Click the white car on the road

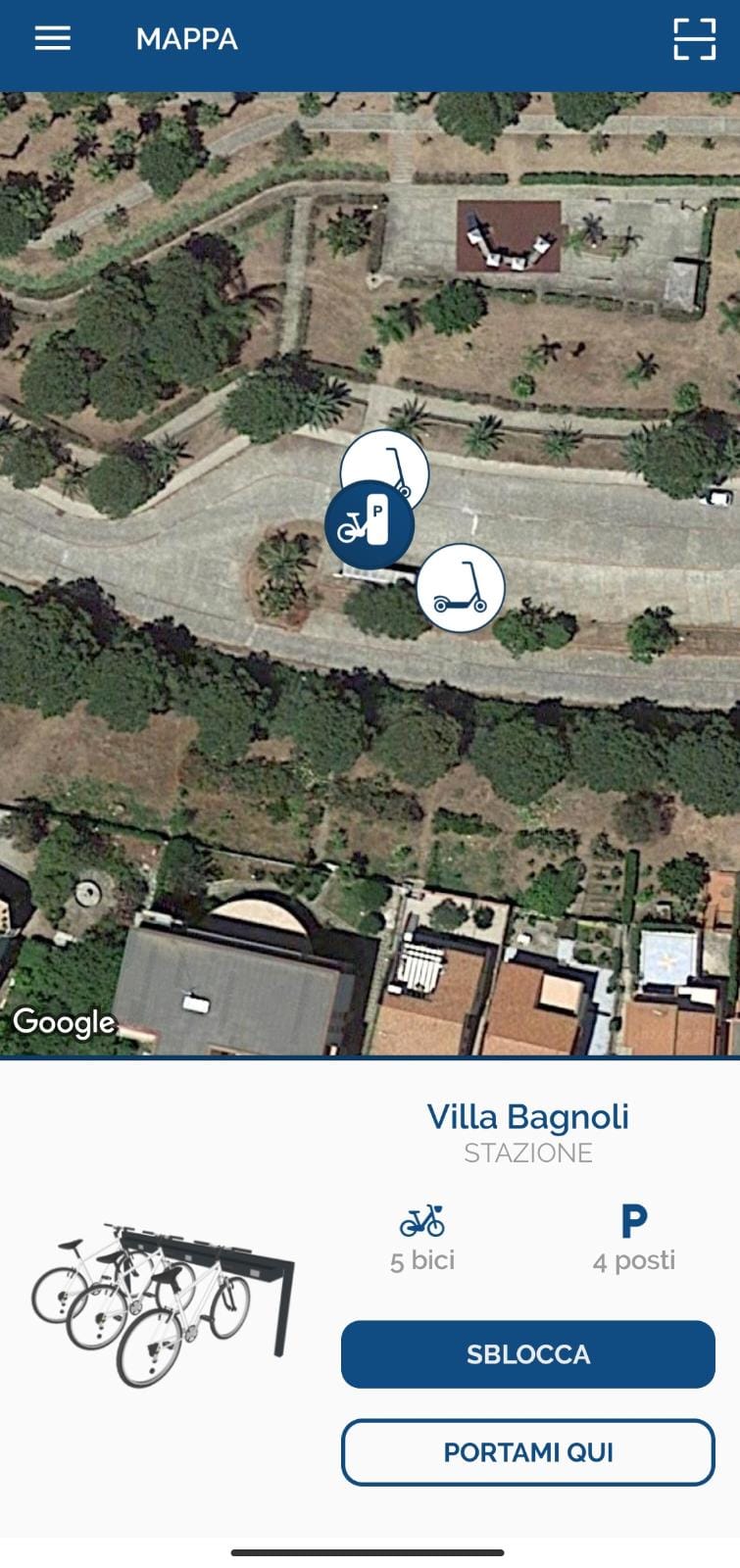coord(720,497)
